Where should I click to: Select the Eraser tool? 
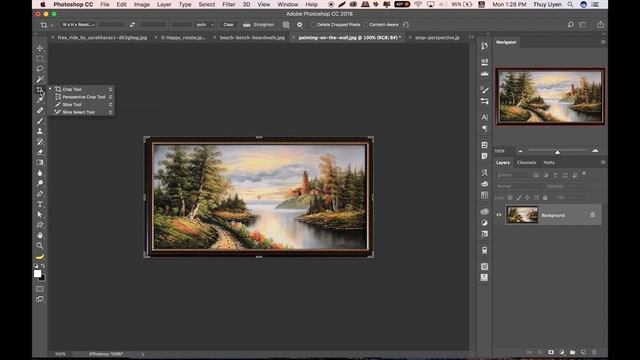point(40,152)
